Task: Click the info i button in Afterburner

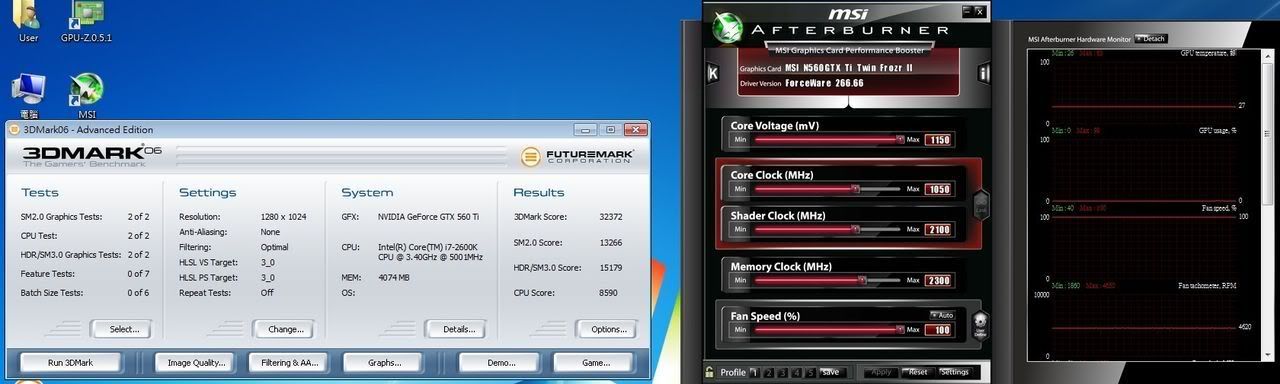Action: pyautogui.click(x=984, y=72)
